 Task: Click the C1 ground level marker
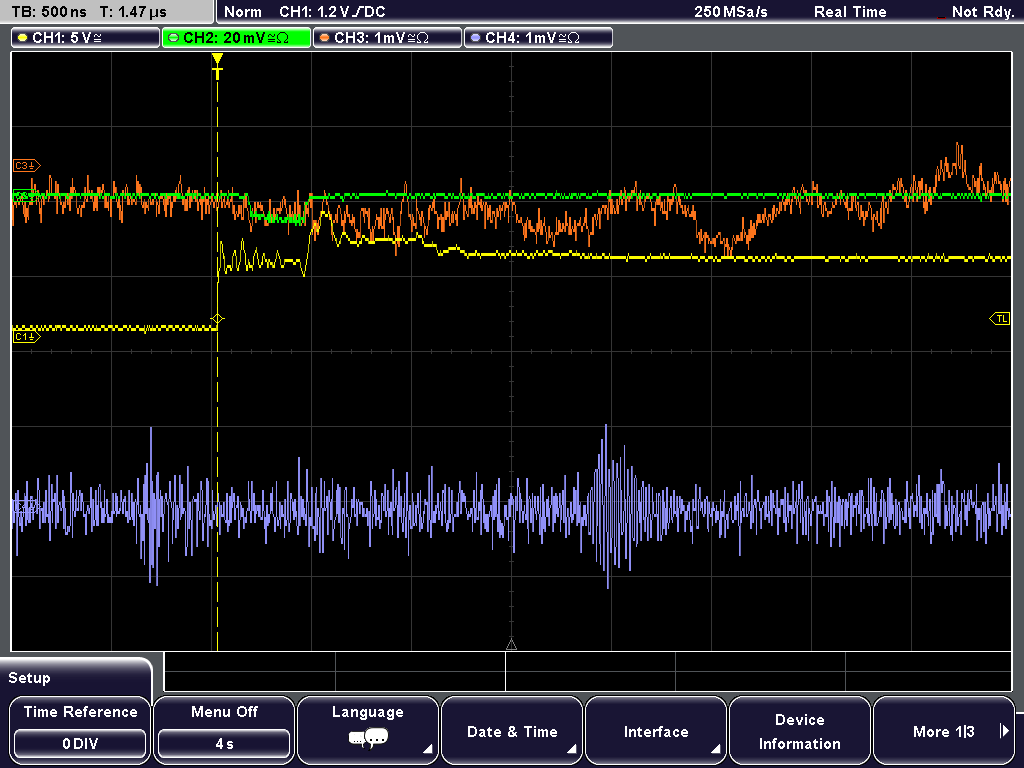[x=27, y=336]
